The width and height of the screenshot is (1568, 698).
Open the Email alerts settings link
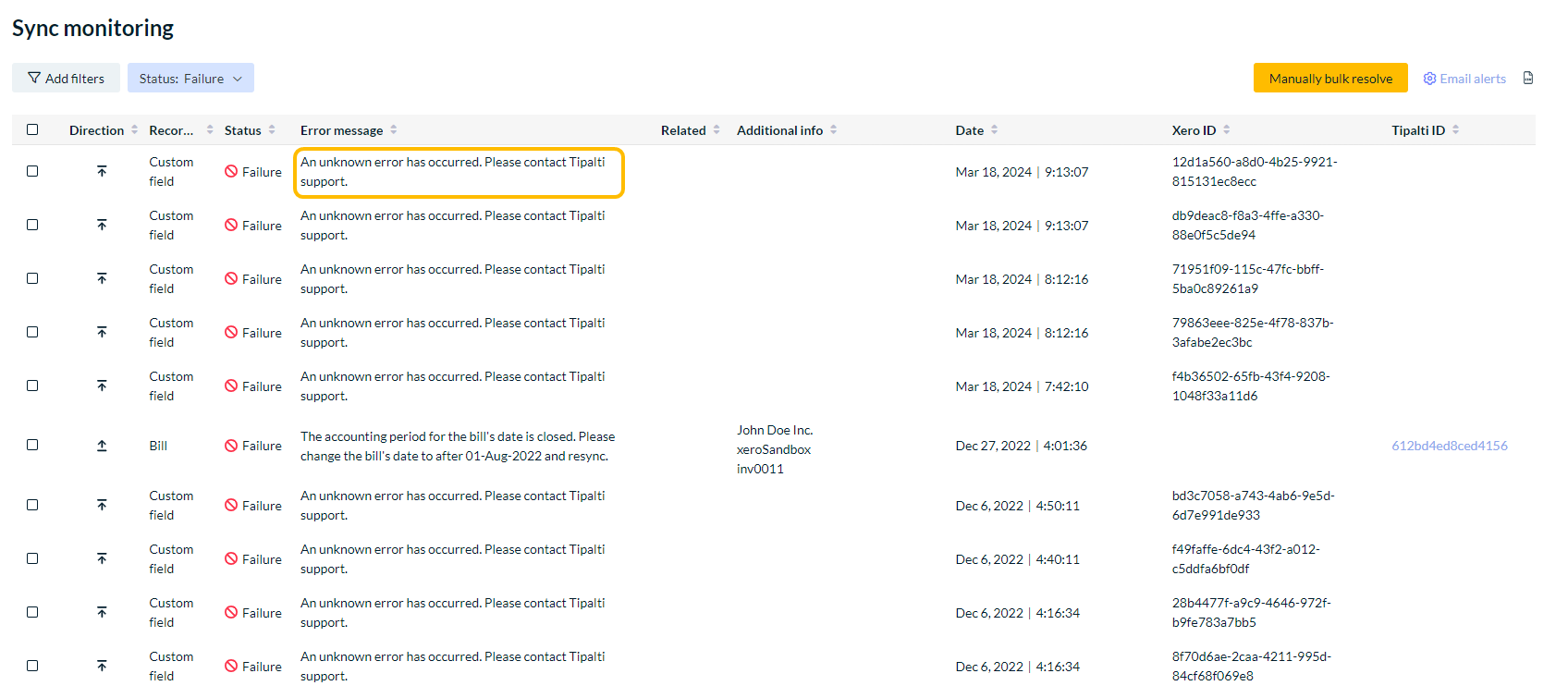(x=1464, y=79)
